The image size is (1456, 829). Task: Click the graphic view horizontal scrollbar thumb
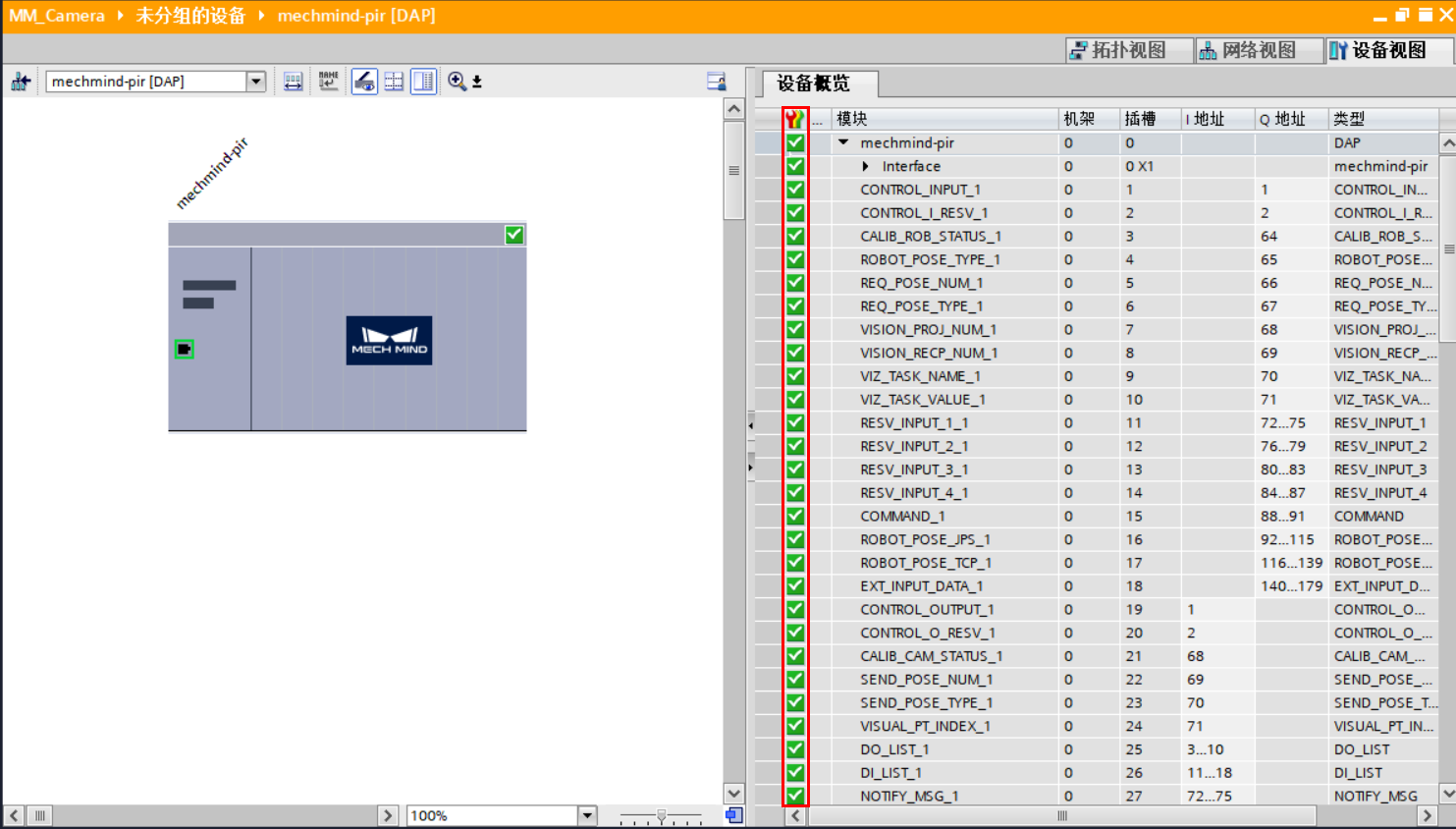coord(40,815)
